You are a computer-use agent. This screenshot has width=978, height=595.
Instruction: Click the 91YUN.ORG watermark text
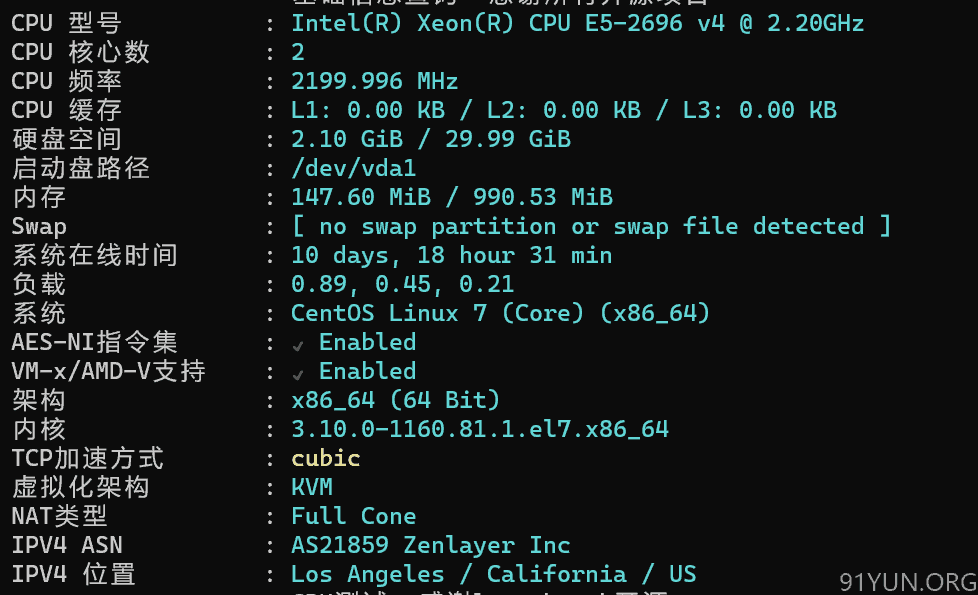click(x=907, y=583)
